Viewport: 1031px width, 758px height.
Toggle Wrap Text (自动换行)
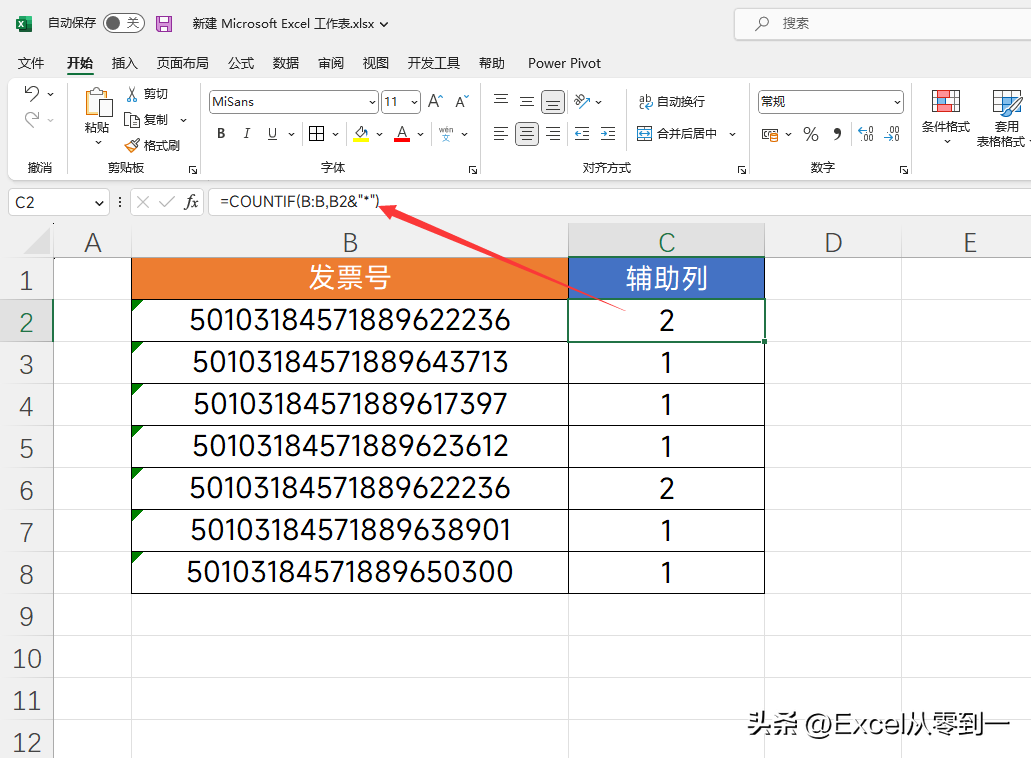click(672, 101)
